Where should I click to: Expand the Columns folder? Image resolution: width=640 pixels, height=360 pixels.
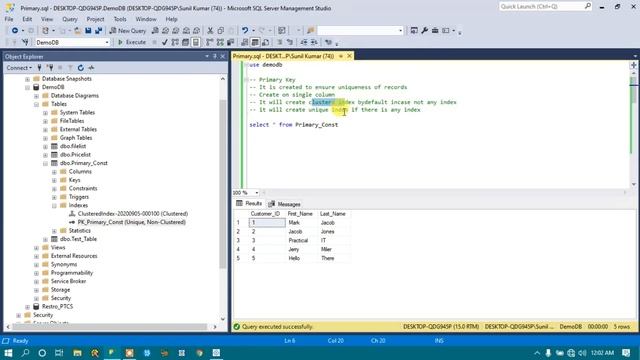54,172
